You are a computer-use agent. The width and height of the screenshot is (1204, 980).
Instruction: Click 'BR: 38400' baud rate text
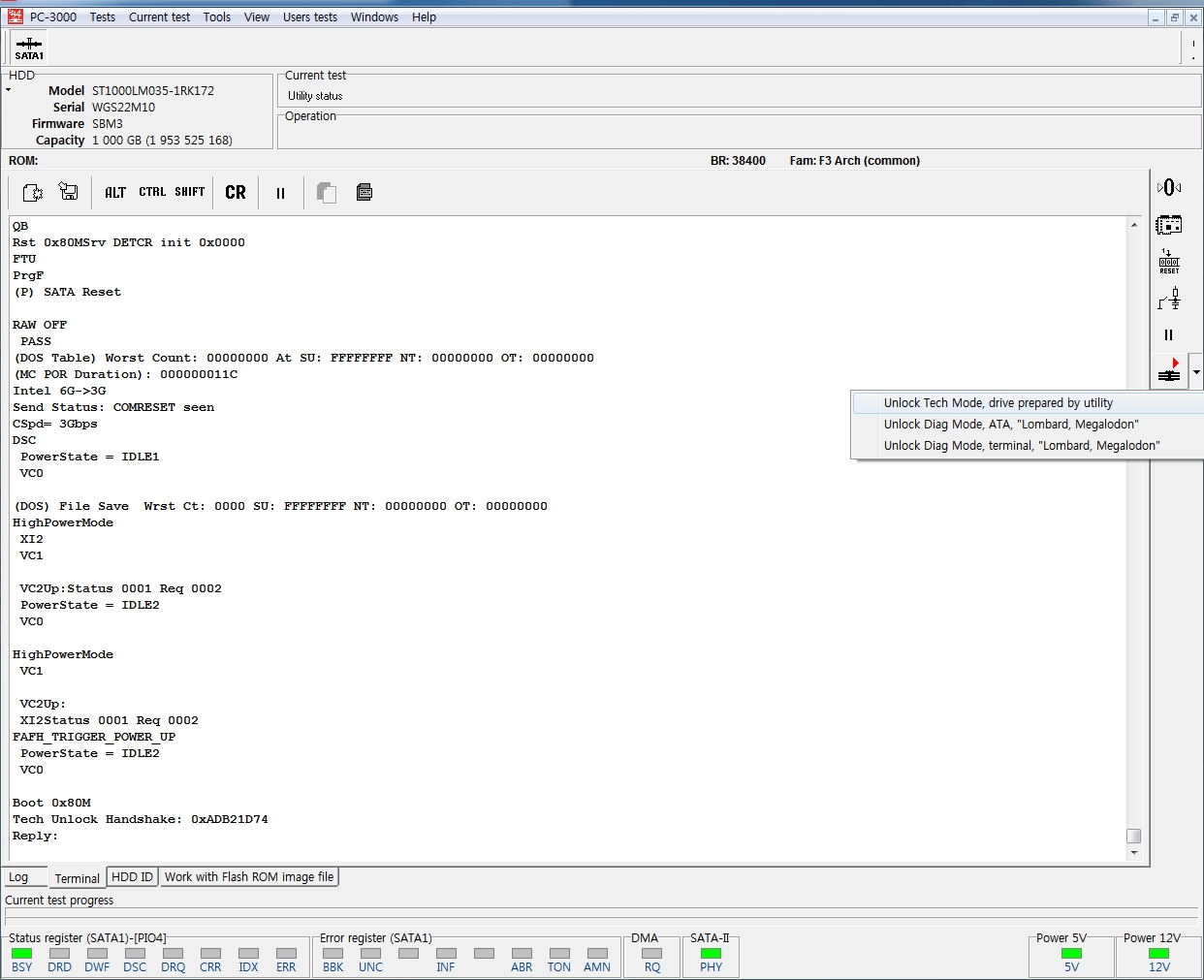click(x=738, y=161)
